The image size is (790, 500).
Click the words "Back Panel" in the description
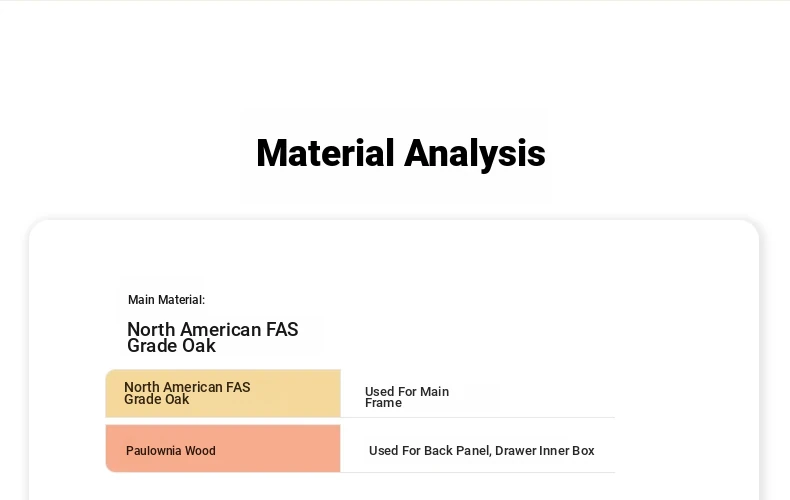click(457, 451)
